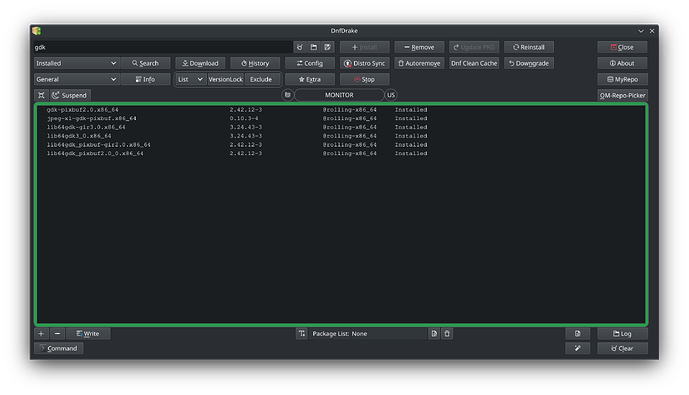689x395 pixels.
Task: Click the Dnf Clean Cache button
Action: click(474, 63)
